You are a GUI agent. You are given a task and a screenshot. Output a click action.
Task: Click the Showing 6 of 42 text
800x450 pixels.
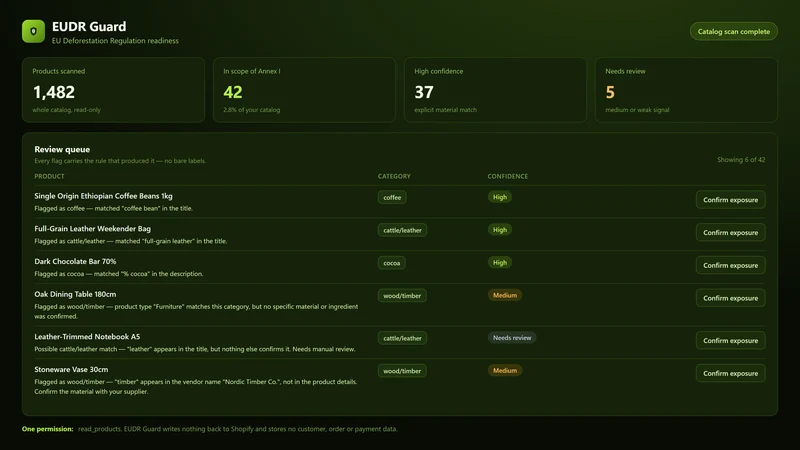741,160
